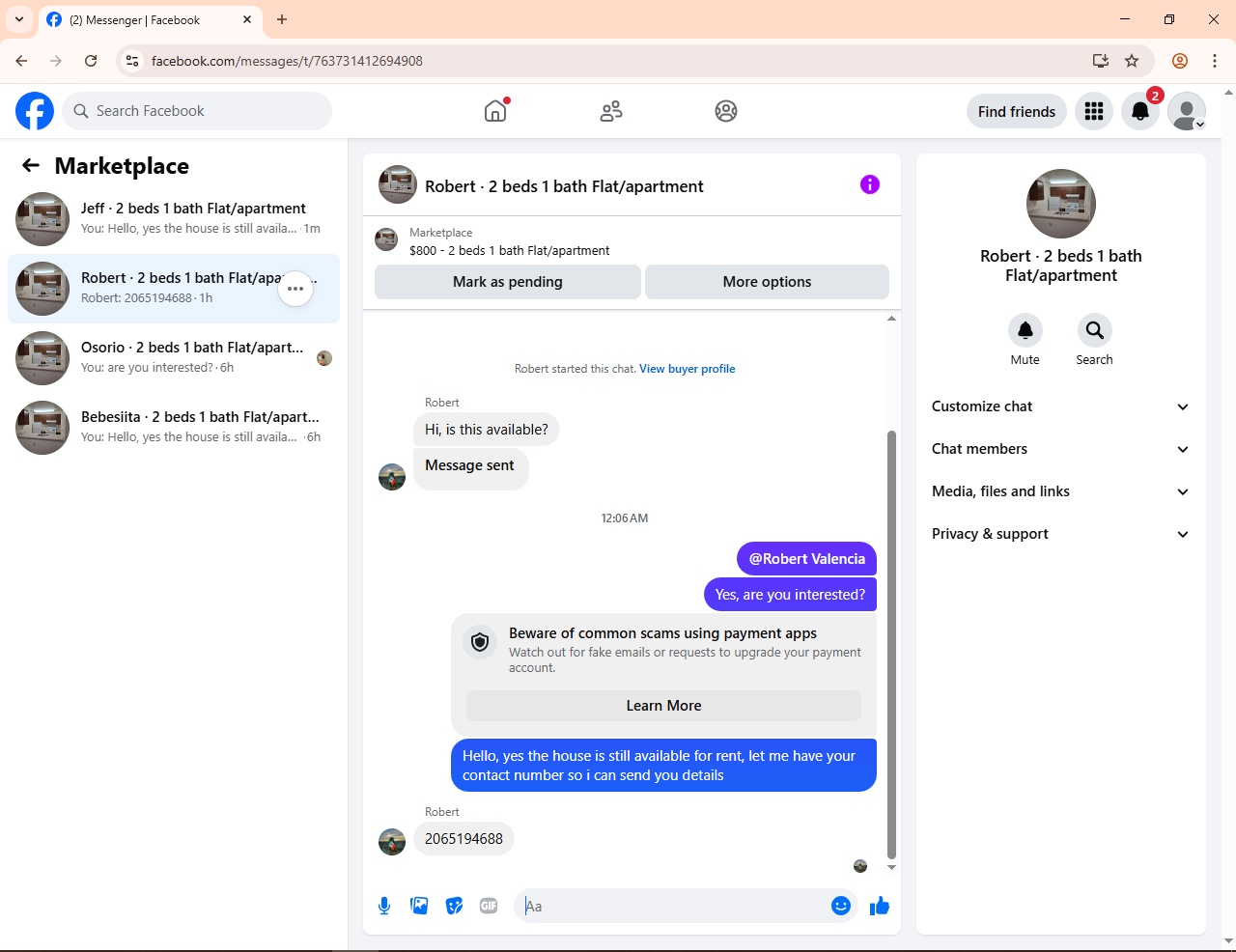Screen dimensions: 1236x952
Task: Open the Notifications bell
Action: (x=1140, y=111)
